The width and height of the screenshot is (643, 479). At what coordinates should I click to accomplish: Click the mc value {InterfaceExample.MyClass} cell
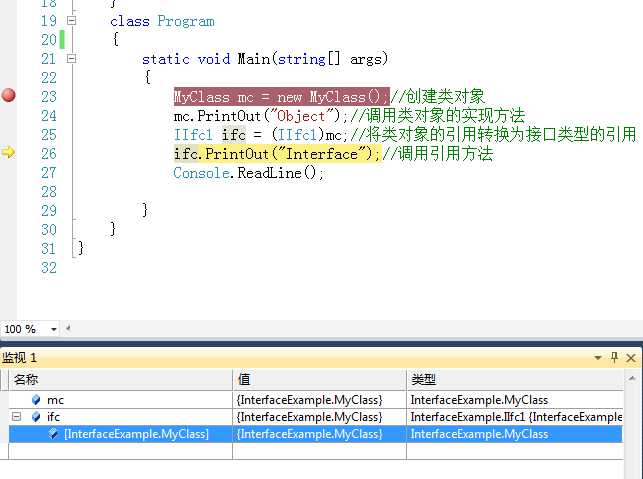point(319,400)
